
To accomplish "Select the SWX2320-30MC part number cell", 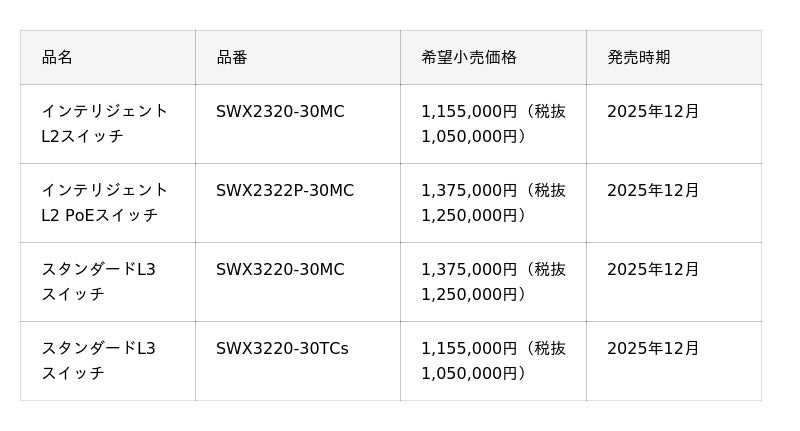I will point(280,112).
